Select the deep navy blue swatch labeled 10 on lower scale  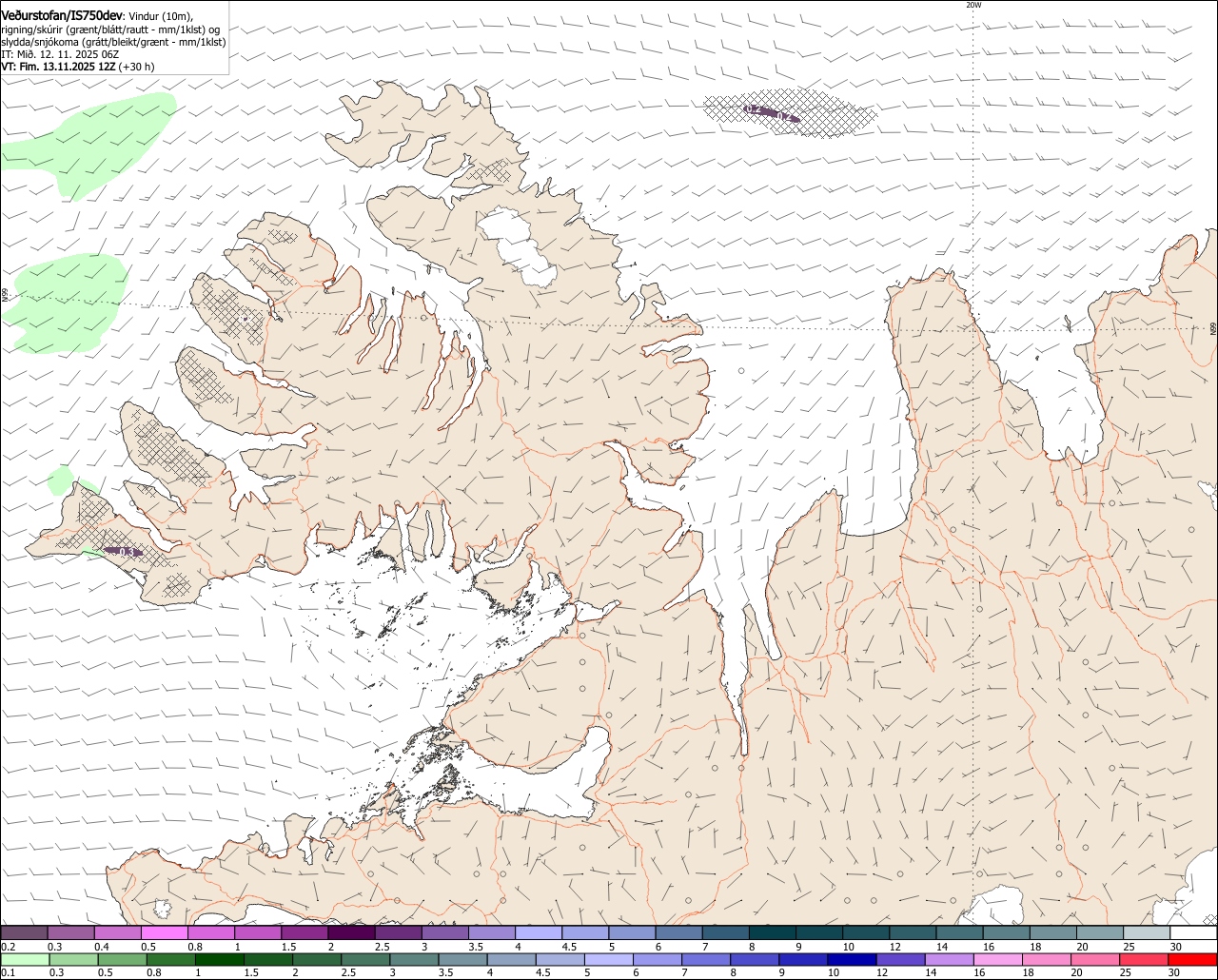pos(852,959)
